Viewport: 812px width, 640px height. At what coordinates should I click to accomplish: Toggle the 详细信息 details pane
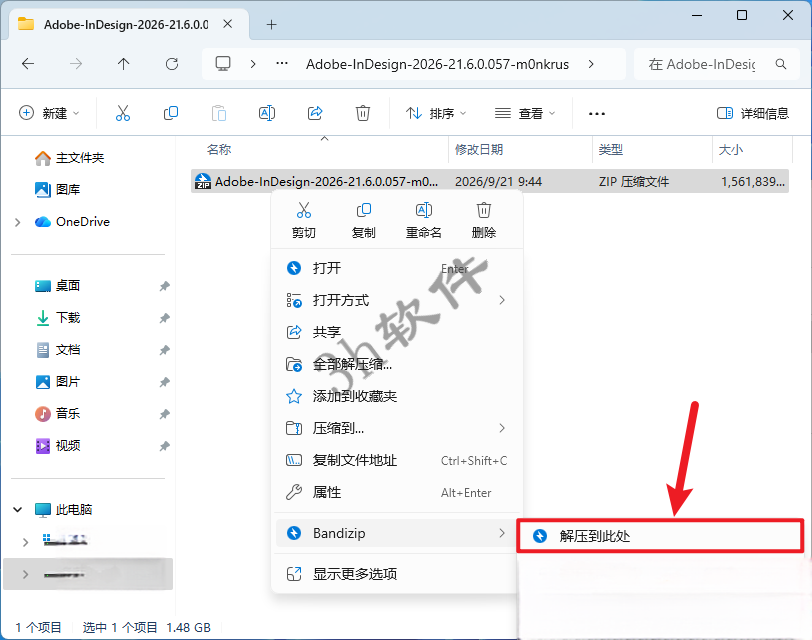click(753, 113)
